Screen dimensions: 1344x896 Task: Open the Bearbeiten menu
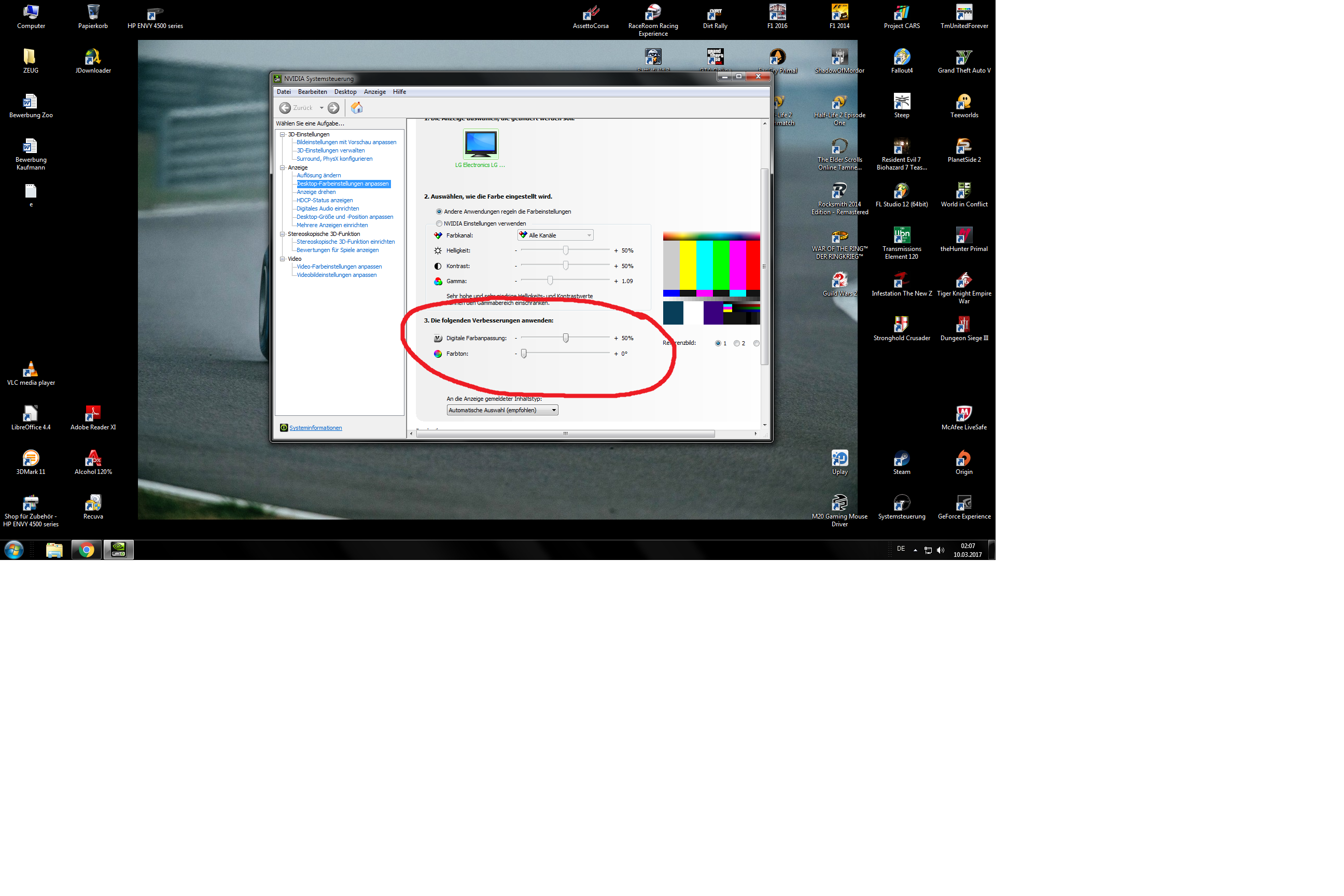pyautogui.click(x=312, y=91)
